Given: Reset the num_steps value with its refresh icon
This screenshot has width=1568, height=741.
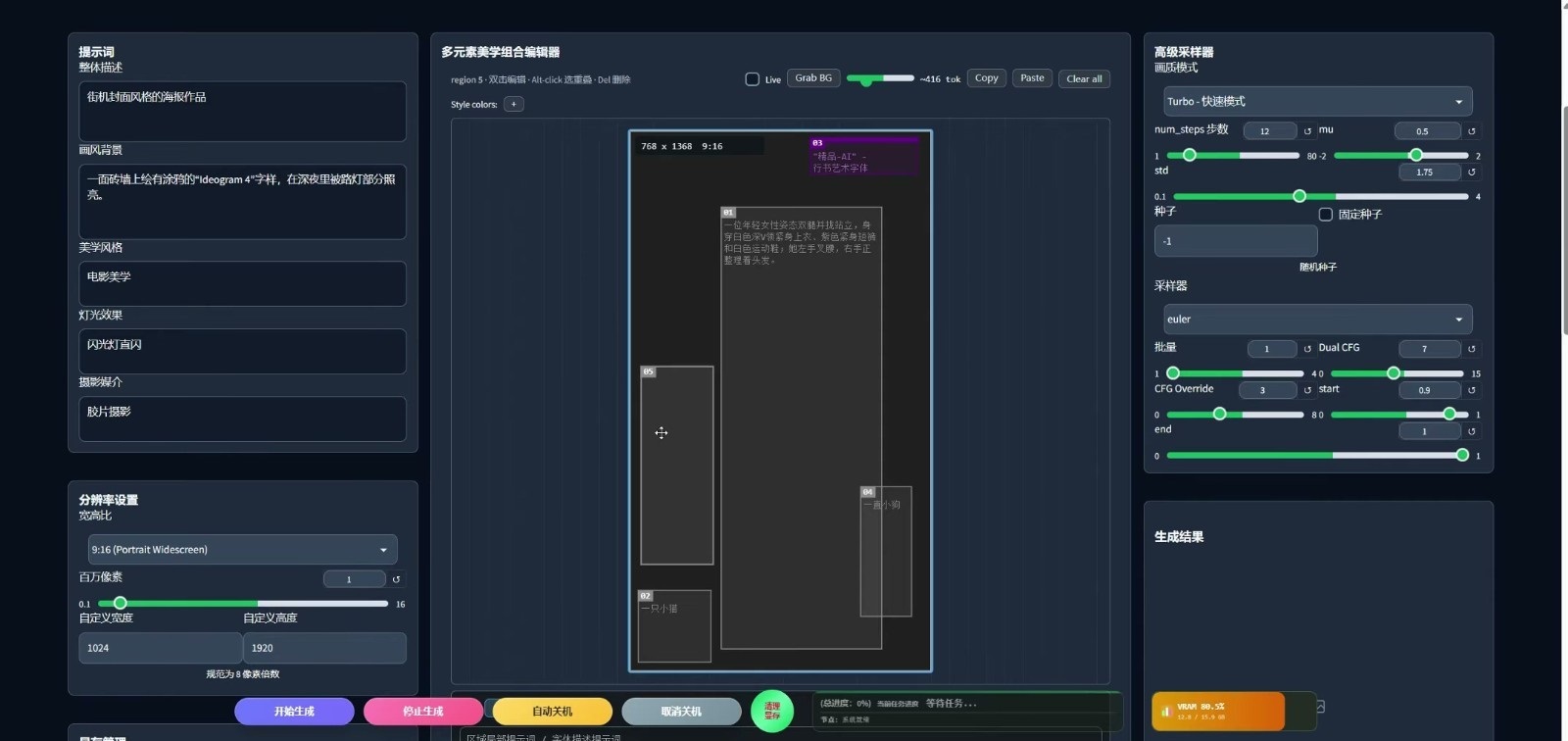Looking at the screenshot, I should [x=1307, y=131].
